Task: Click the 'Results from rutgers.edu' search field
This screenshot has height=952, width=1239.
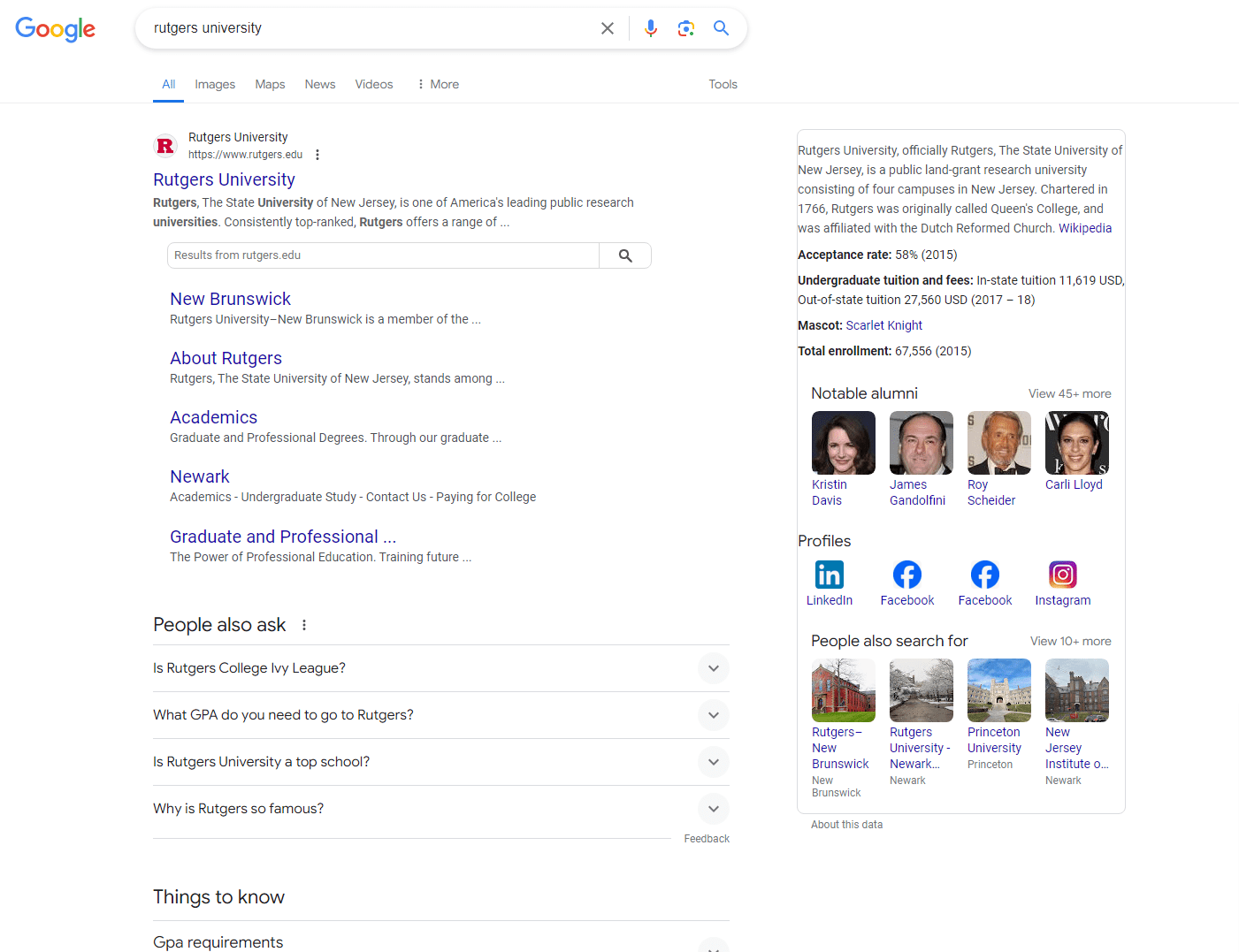Action: [382, 255]
